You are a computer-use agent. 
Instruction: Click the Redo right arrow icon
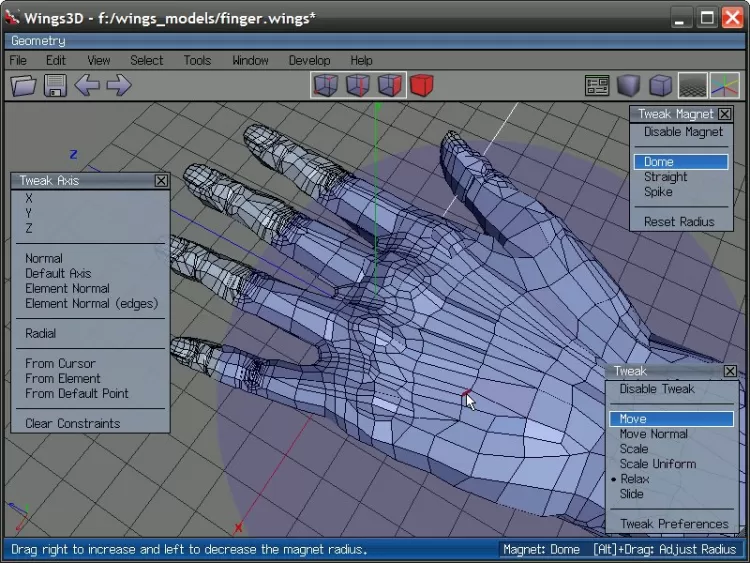coord(119,86)
